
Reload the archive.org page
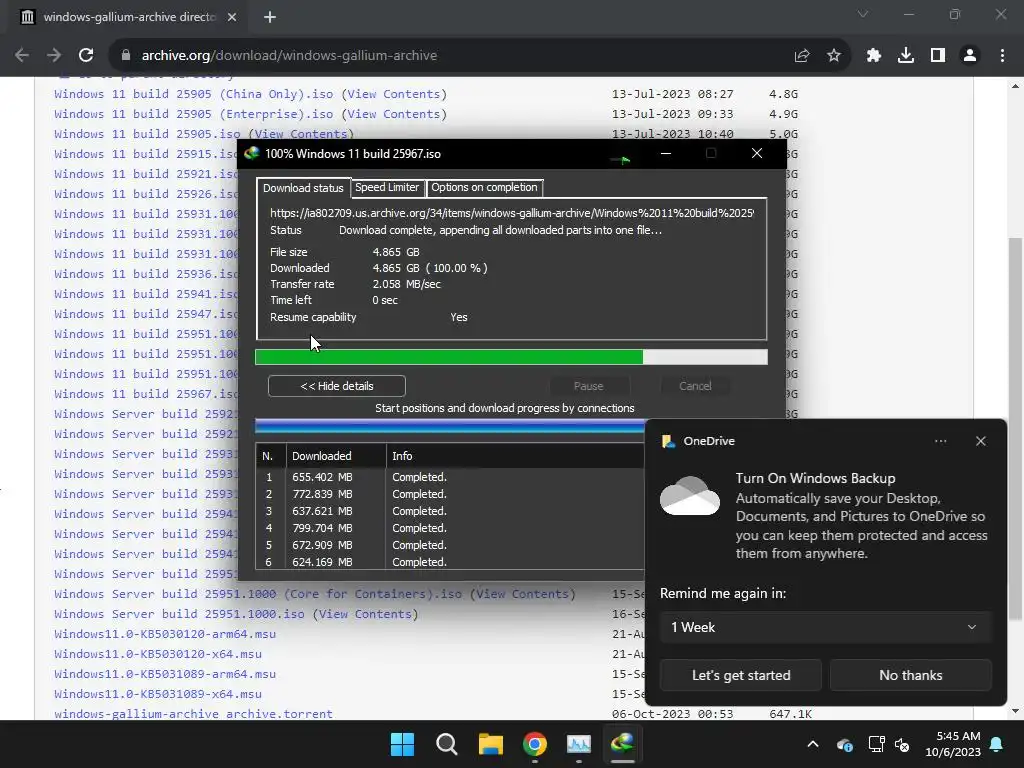pyautogui.click(x=86, y=56)
